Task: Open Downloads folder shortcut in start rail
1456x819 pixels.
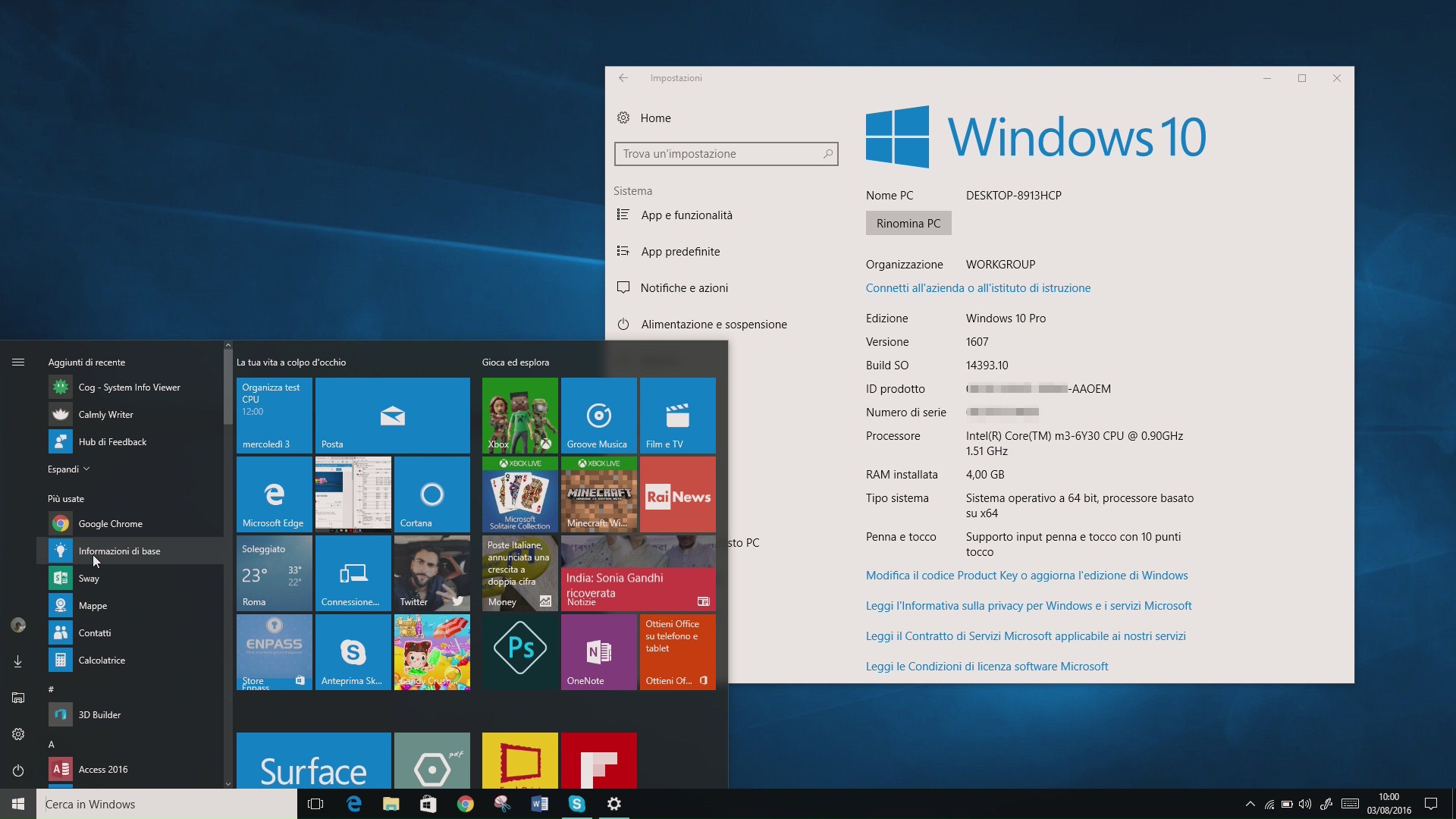Action: 18,661
